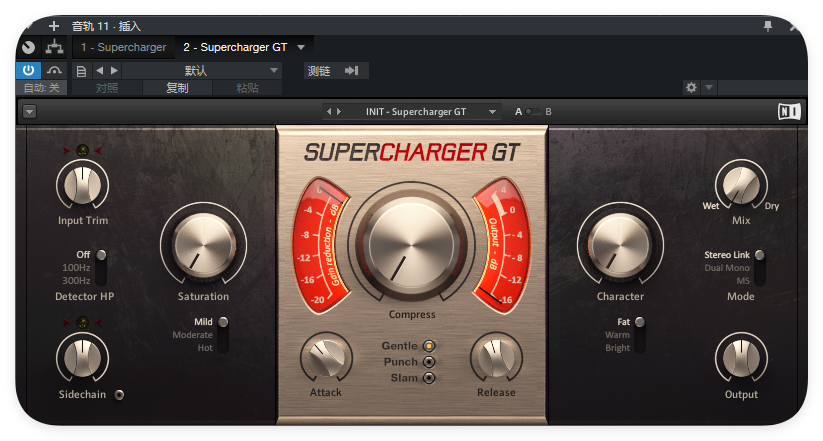Screen dimensions: 823x441
Task: Open the preset file page icon
Action: 81,71
